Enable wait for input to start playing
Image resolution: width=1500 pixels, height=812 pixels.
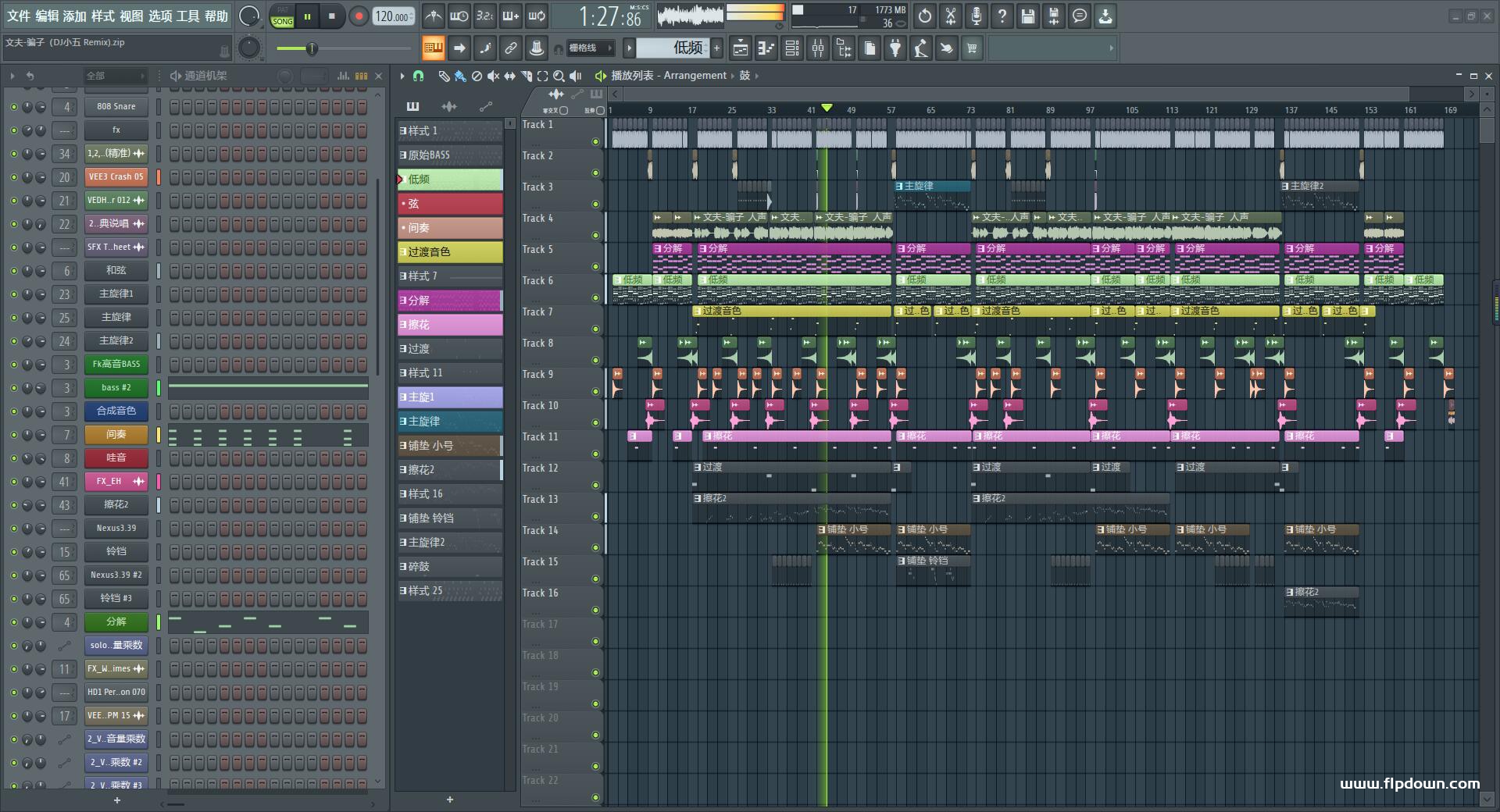point(459,16)
